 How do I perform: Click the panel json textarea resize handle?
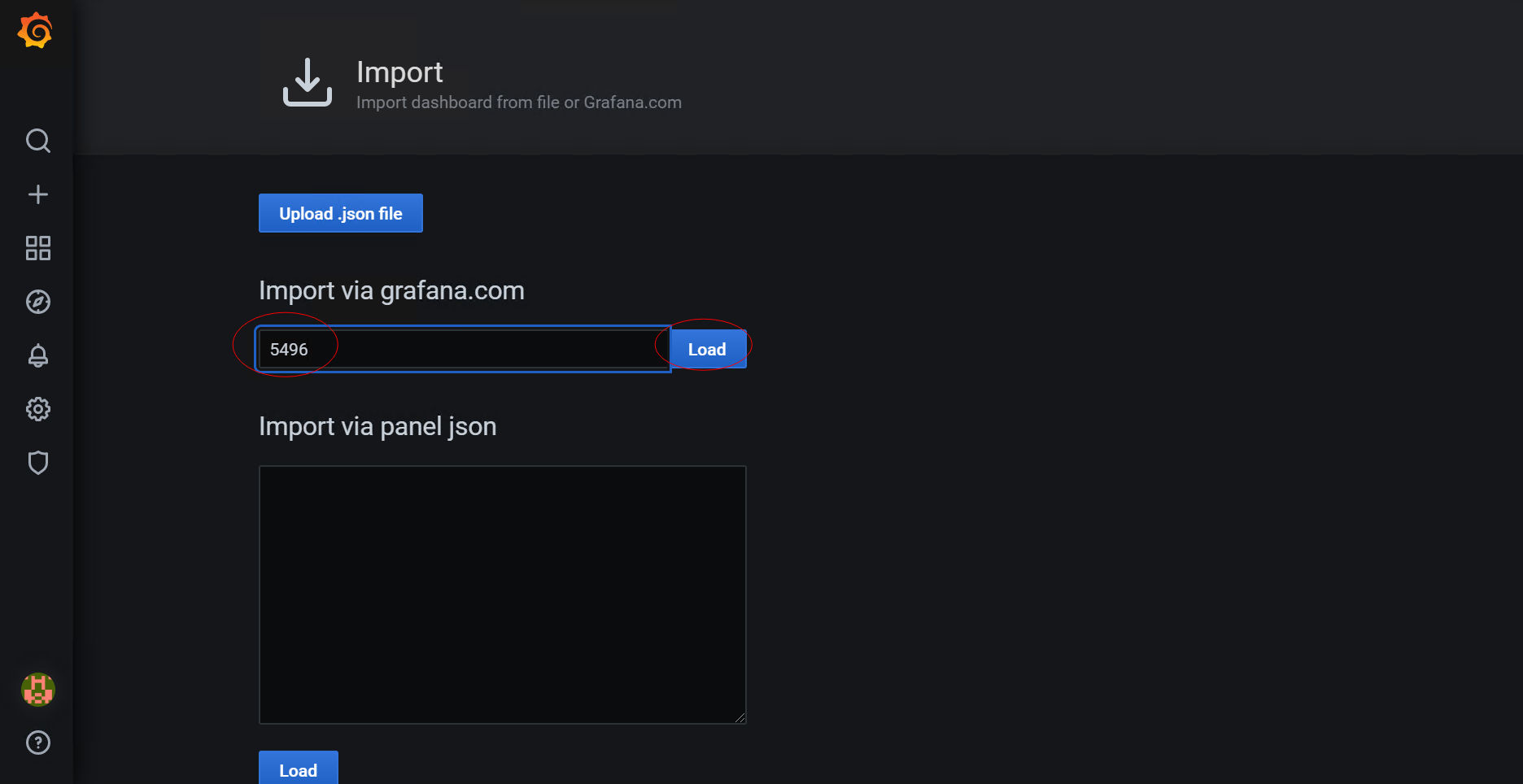pyautogui.click(x=740, y=718)
